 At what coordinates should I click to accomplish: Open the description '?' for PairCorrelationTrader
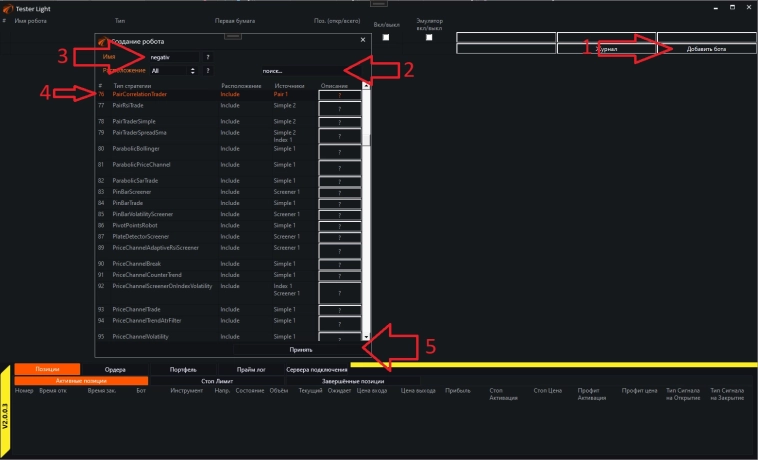click(339, 97)
